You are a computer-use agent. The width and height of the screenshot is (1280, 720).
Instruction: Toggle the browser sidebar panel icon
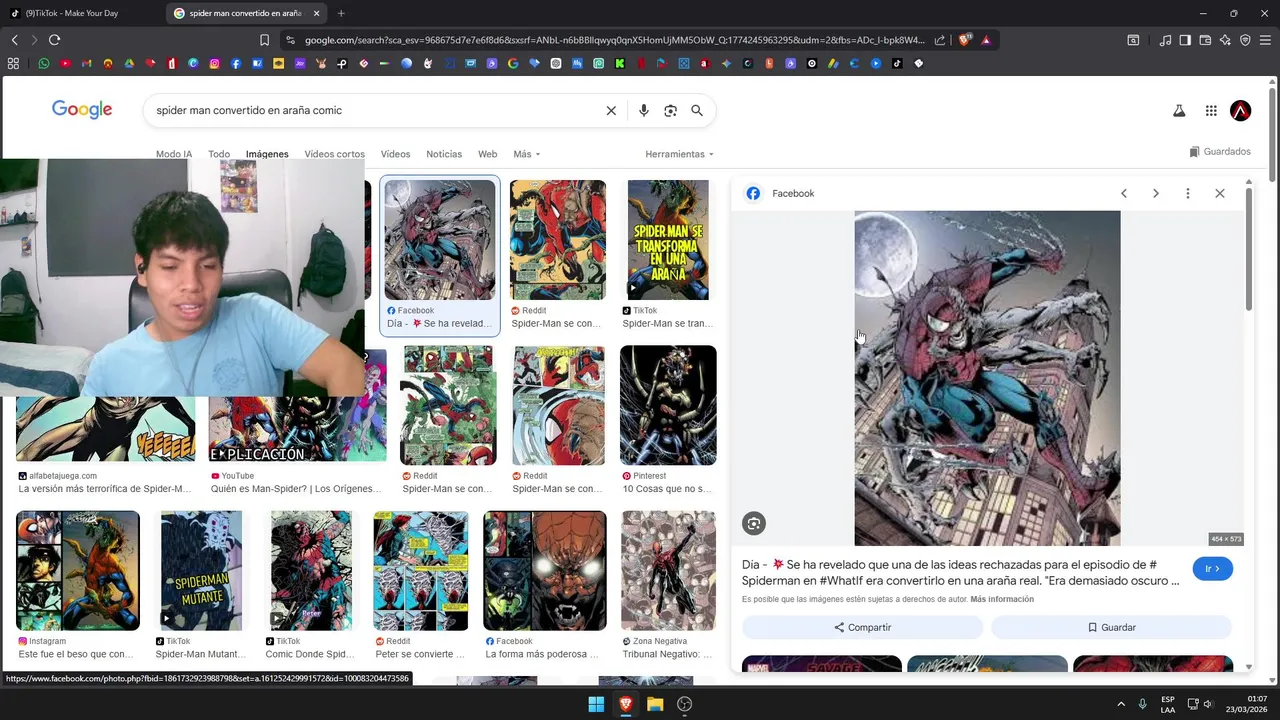(1185, 40)
